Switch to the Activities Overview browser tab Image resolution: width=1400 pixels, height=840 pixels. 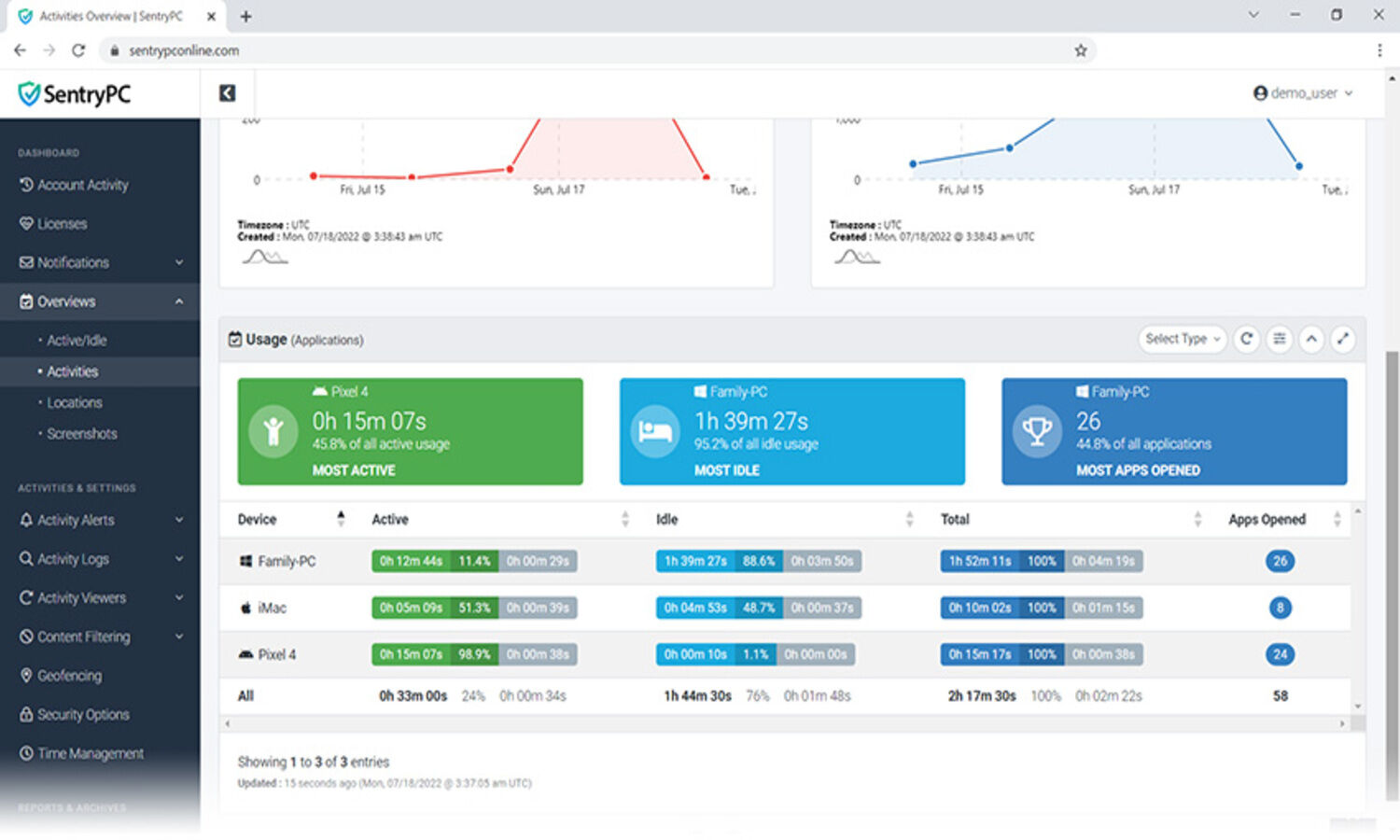112,16
